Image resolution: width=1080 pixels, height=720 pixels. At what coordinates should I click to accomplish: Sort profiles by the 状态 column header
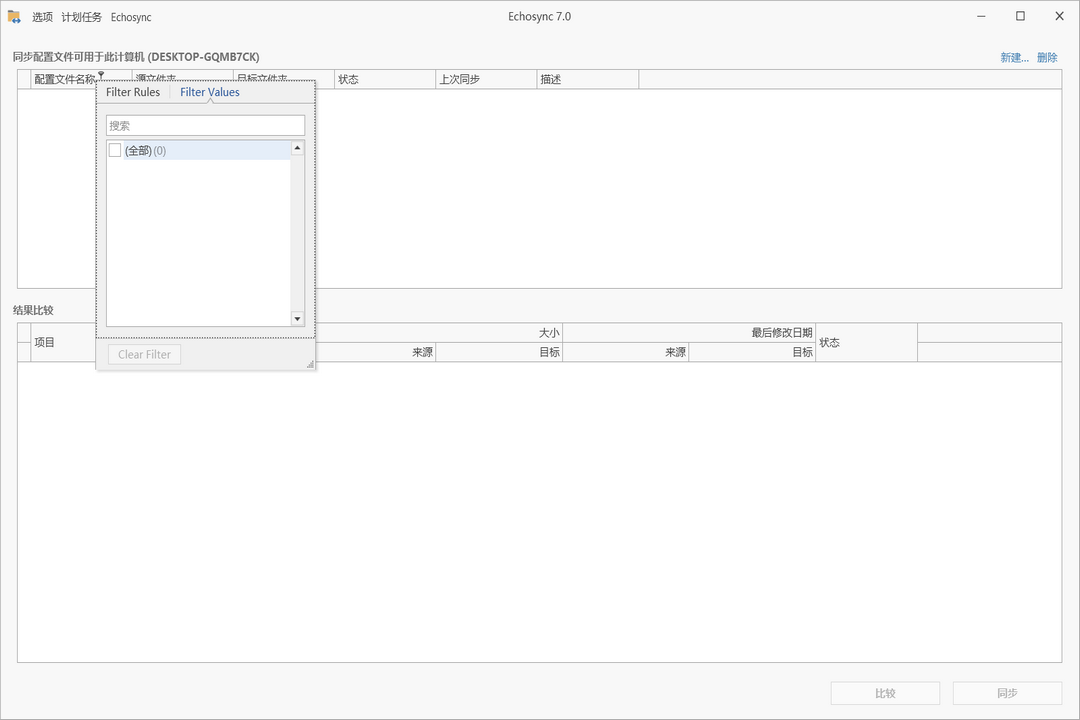click(385, 78)
